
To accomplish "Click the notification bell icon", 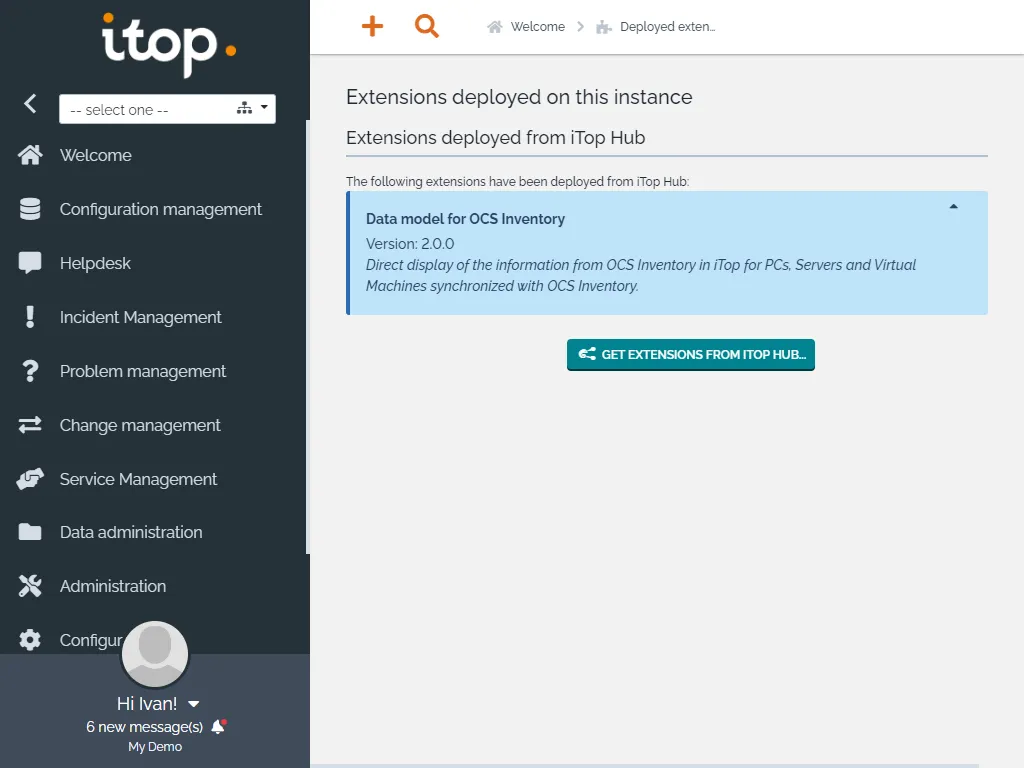I will 219,726.
